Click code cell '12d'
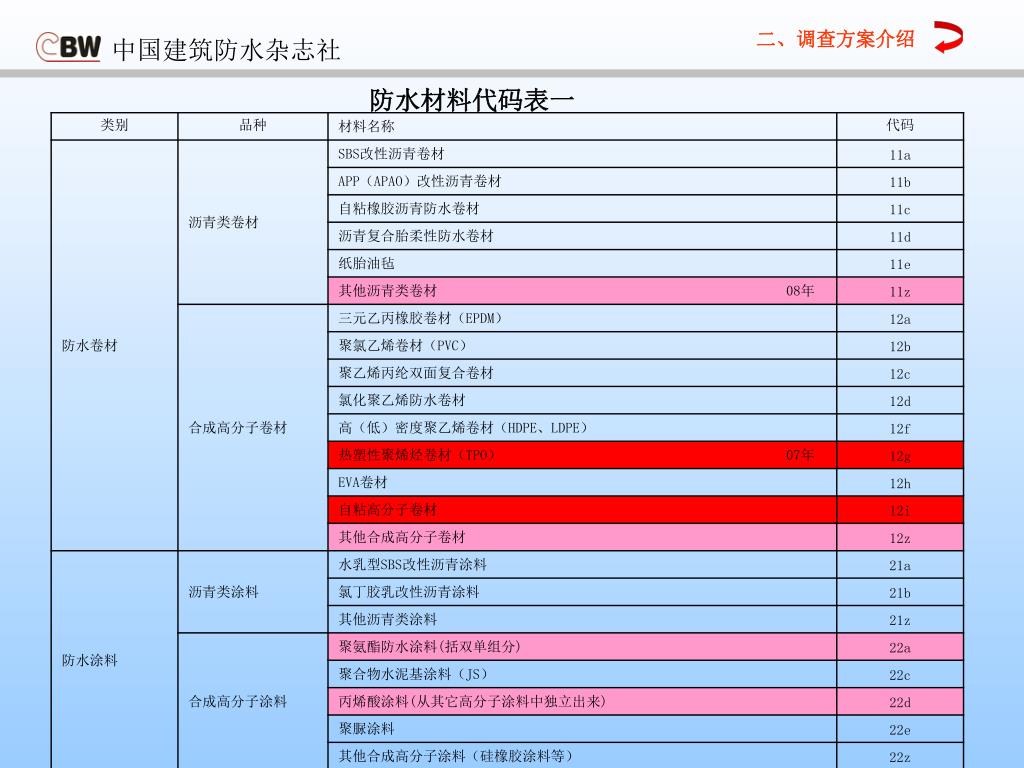This screenshot has height=768, width=1024. point(900,400)
